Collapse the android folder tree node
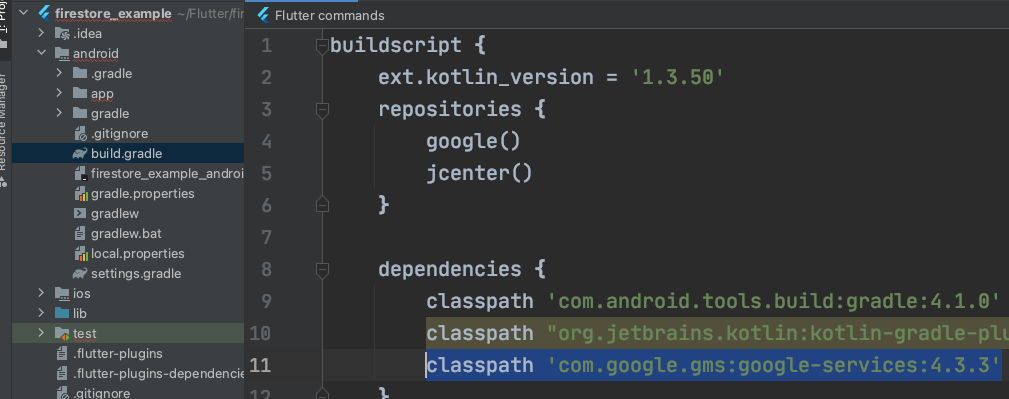The image size is (1009, 399). [x=41, y=53]
